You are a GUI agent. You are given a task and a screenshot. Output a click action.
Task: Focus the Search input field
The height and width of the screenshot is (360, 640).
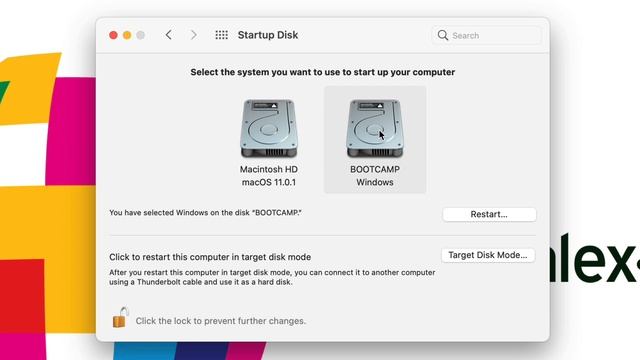click(x=487, y=36)
